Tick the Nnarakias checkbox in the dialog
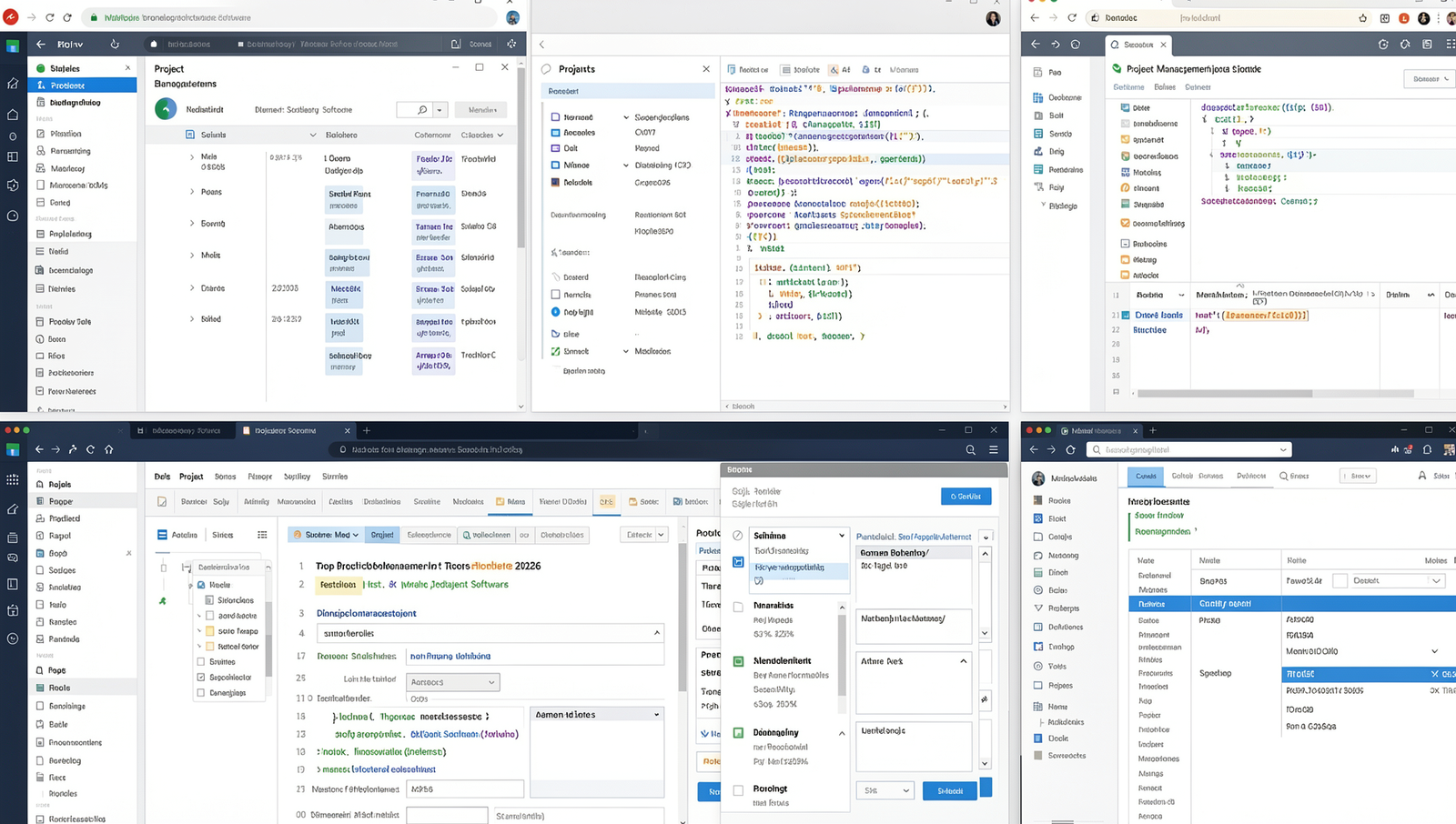Image resolution: width=1456 pixels, height=824 pixels. [x=738, y=607]
